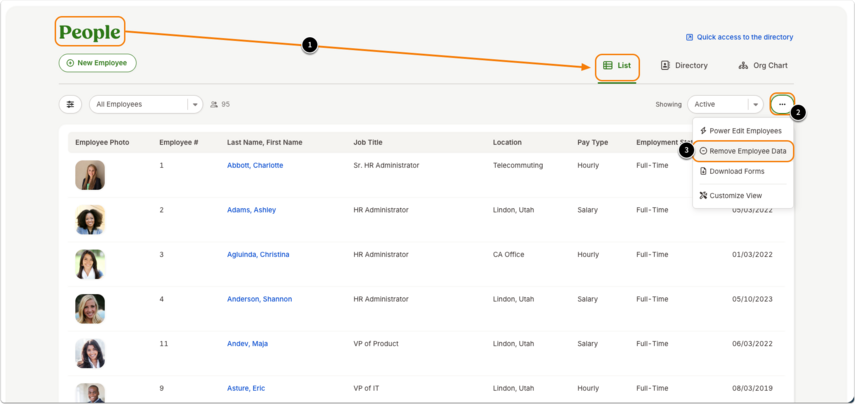Viewport: 855px width, 404px height.
Task: Click the People page heading
Action: click(x=90, y=32)
